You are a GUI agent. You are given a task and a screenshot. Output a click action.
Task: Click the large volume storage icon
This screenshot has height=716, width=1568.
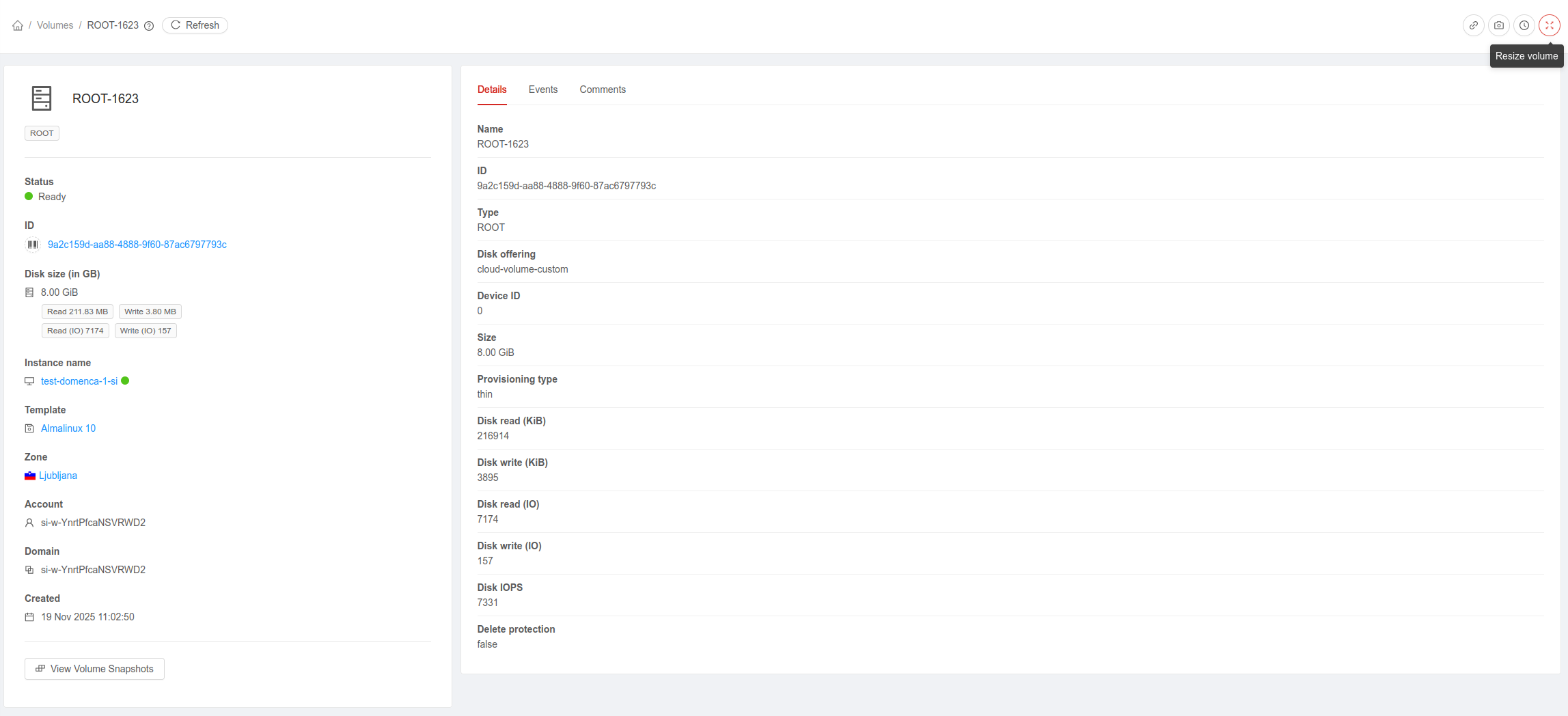[42, 98]
